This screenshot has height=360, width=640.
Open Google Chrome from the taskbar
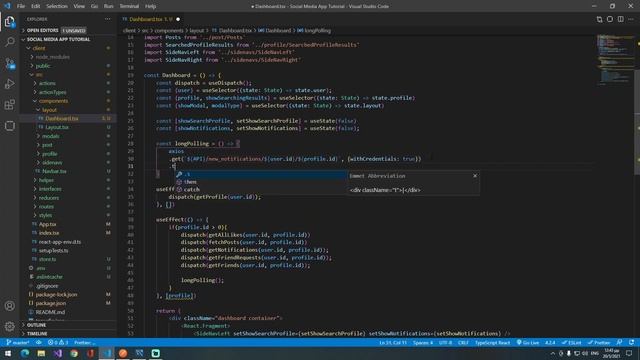click(73, 353)
